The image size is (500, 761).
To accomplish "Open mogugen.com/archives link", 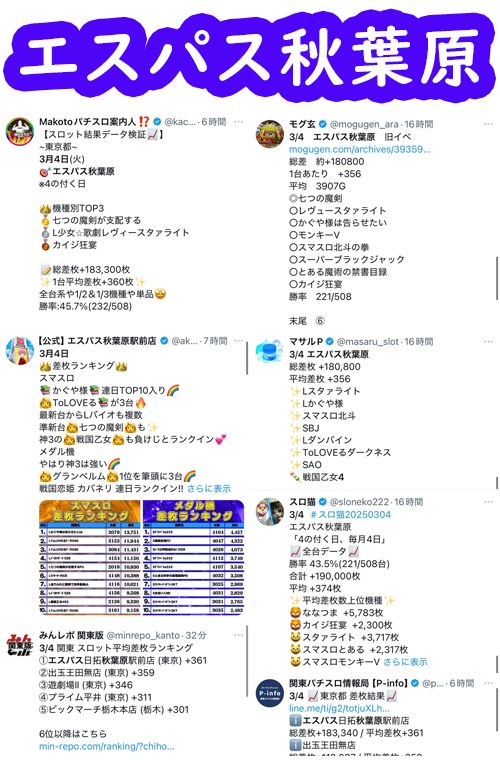I will point(360,149).
